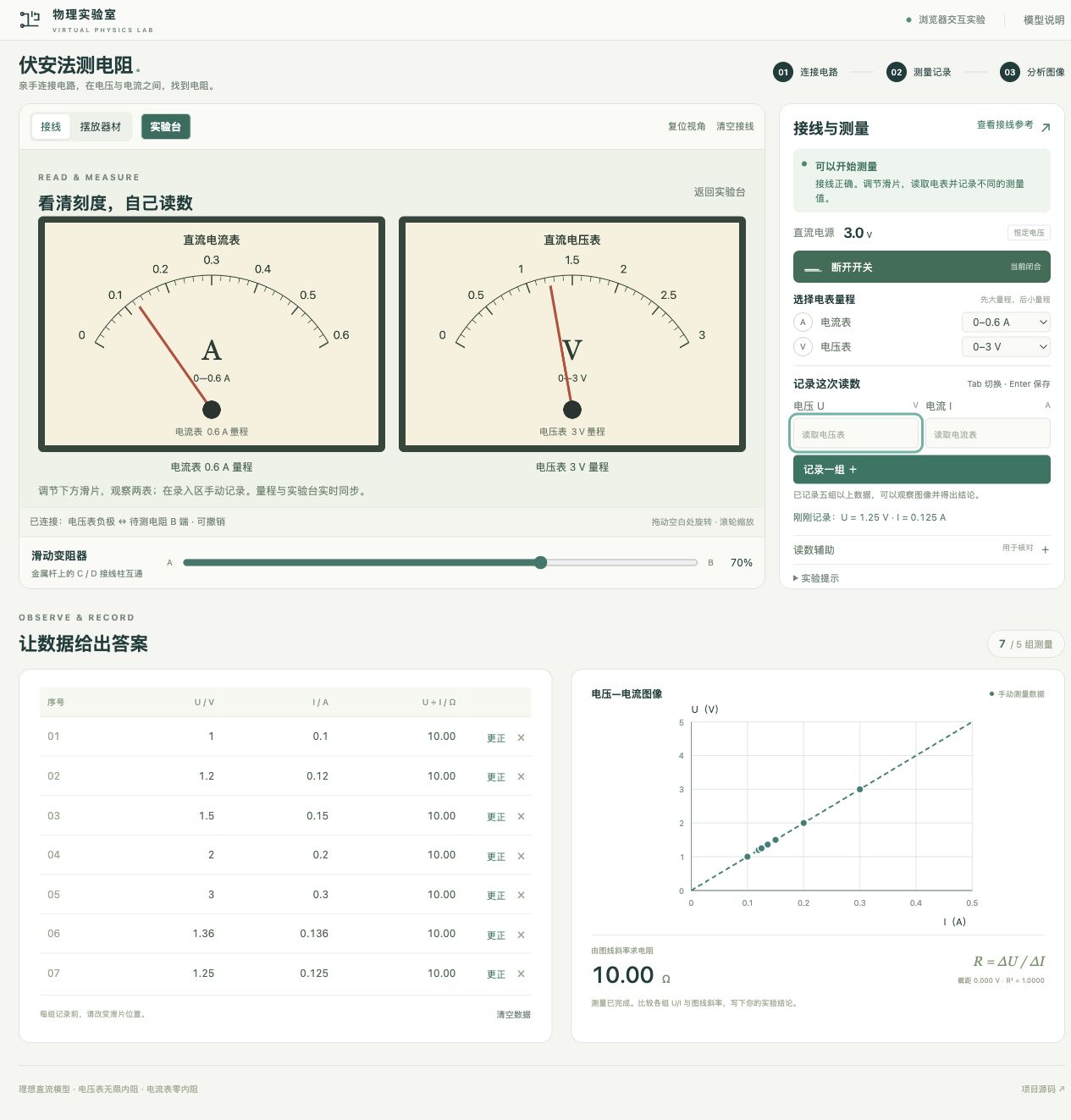Switch to the 摆放器材 tab
Viewport: 1071px width, 1120px height.
tap(101, 127)
